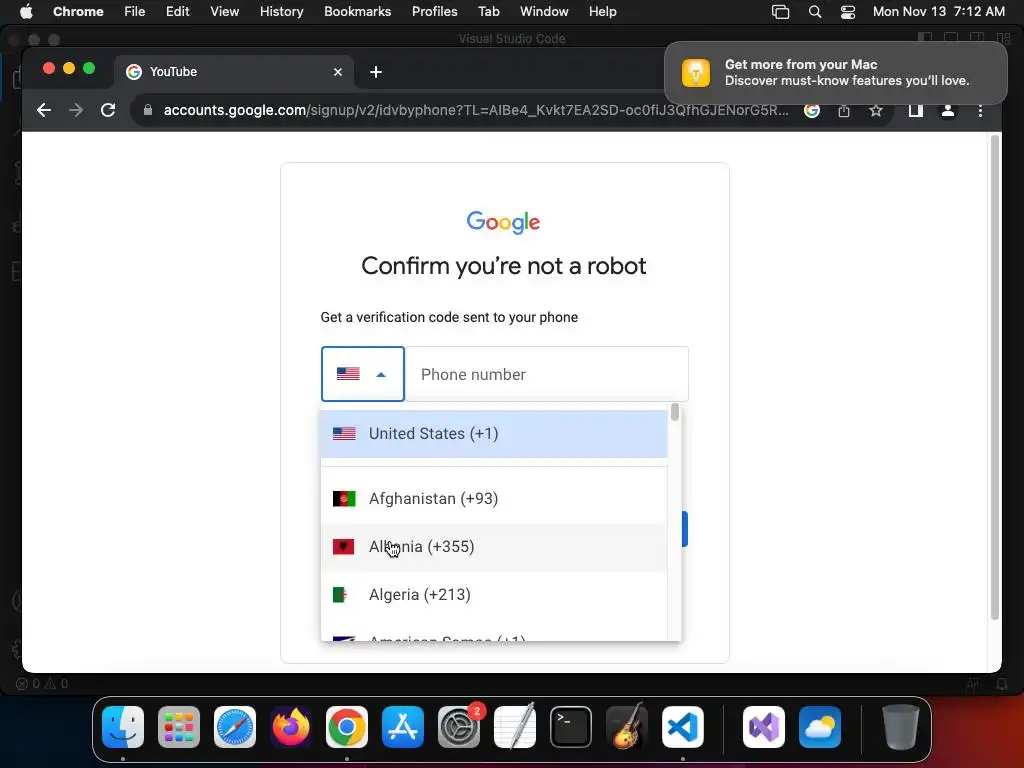Click the Chrome icon in the Dock

[x=347, y=727]
